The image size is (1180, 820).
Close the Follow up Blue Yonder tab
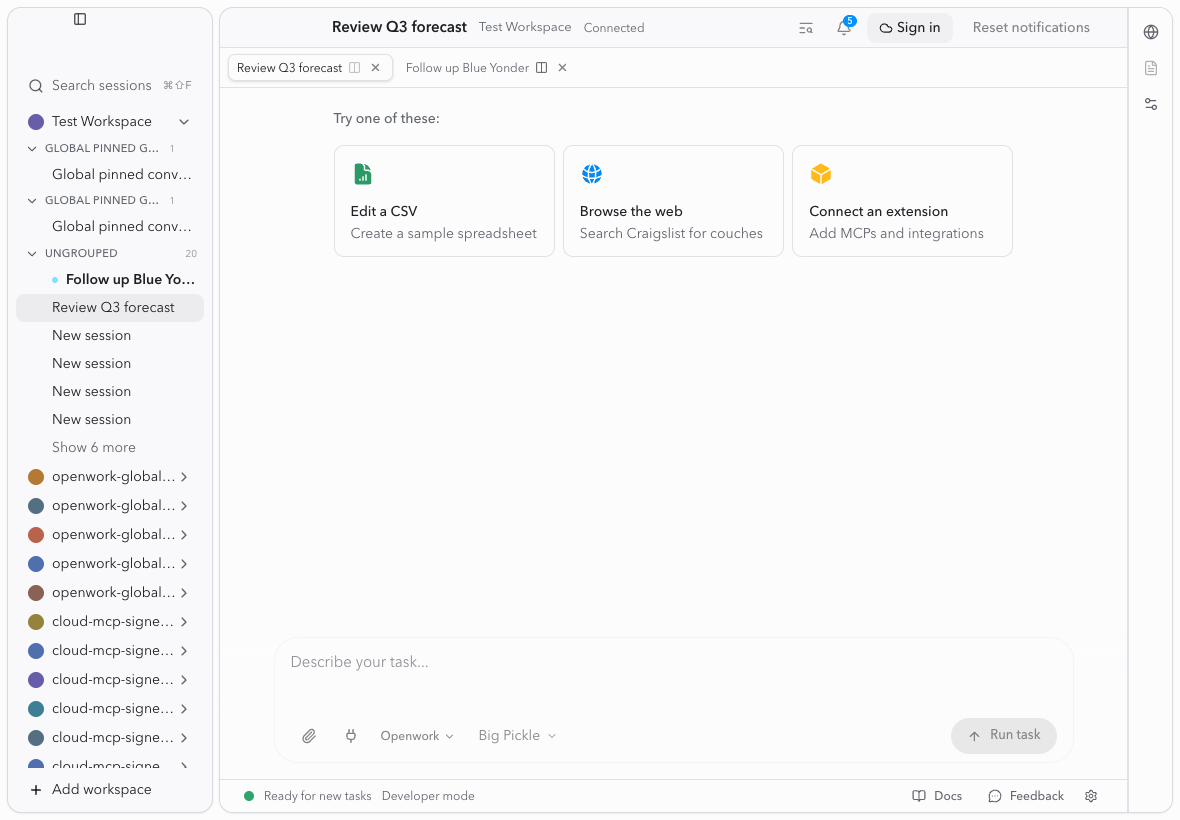[x=562, y=68]
